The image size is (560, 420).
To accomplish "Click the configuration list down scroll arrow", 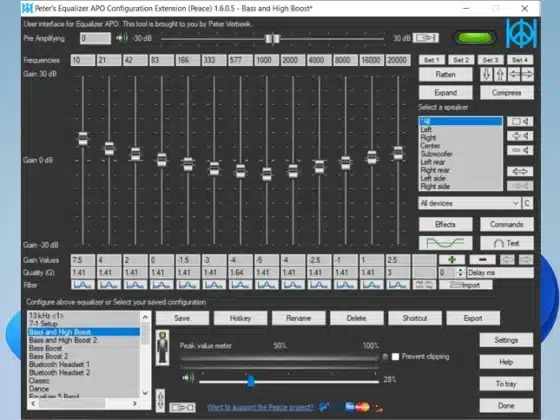I will click(x=145, y=393).
